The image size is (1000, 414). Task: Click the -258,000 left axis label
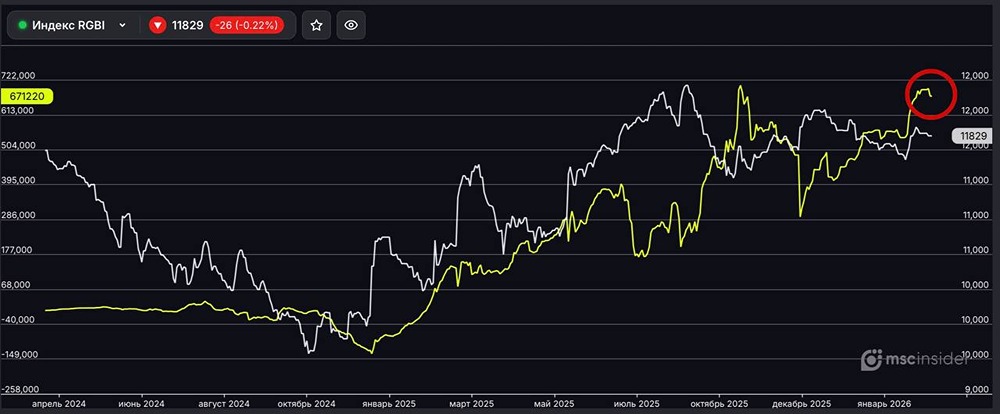(x=21, y=390)
